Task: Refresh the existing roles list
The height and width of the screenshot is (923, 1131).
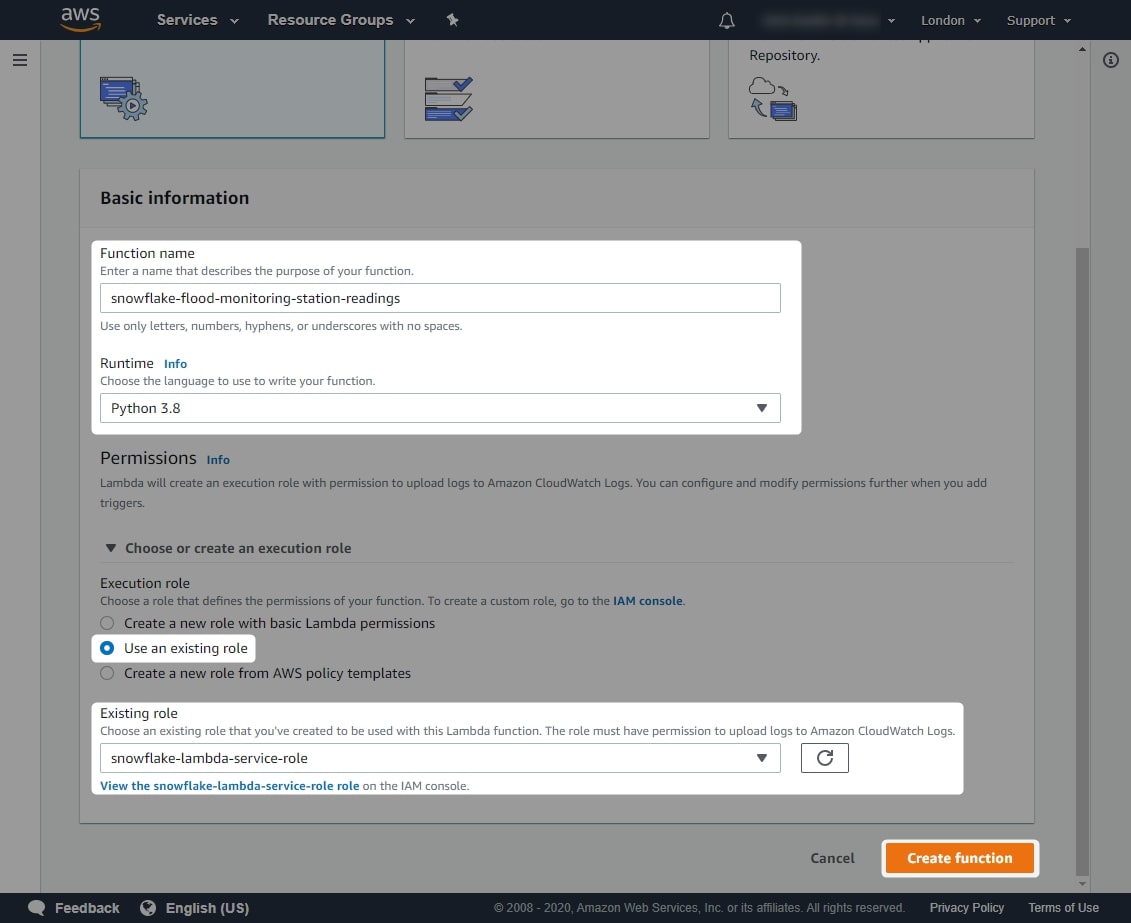Action: click(x=824, y=758)
